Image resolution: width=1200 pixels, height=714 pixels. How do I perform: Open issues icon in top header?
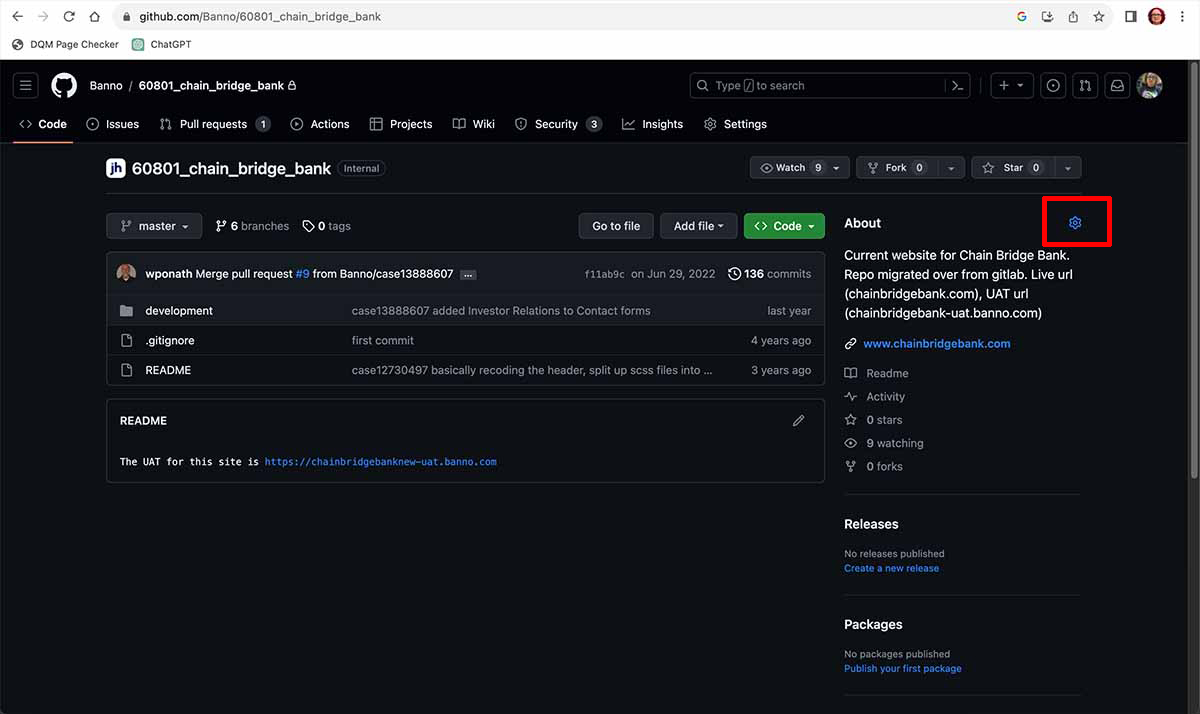click(1053, 86)
